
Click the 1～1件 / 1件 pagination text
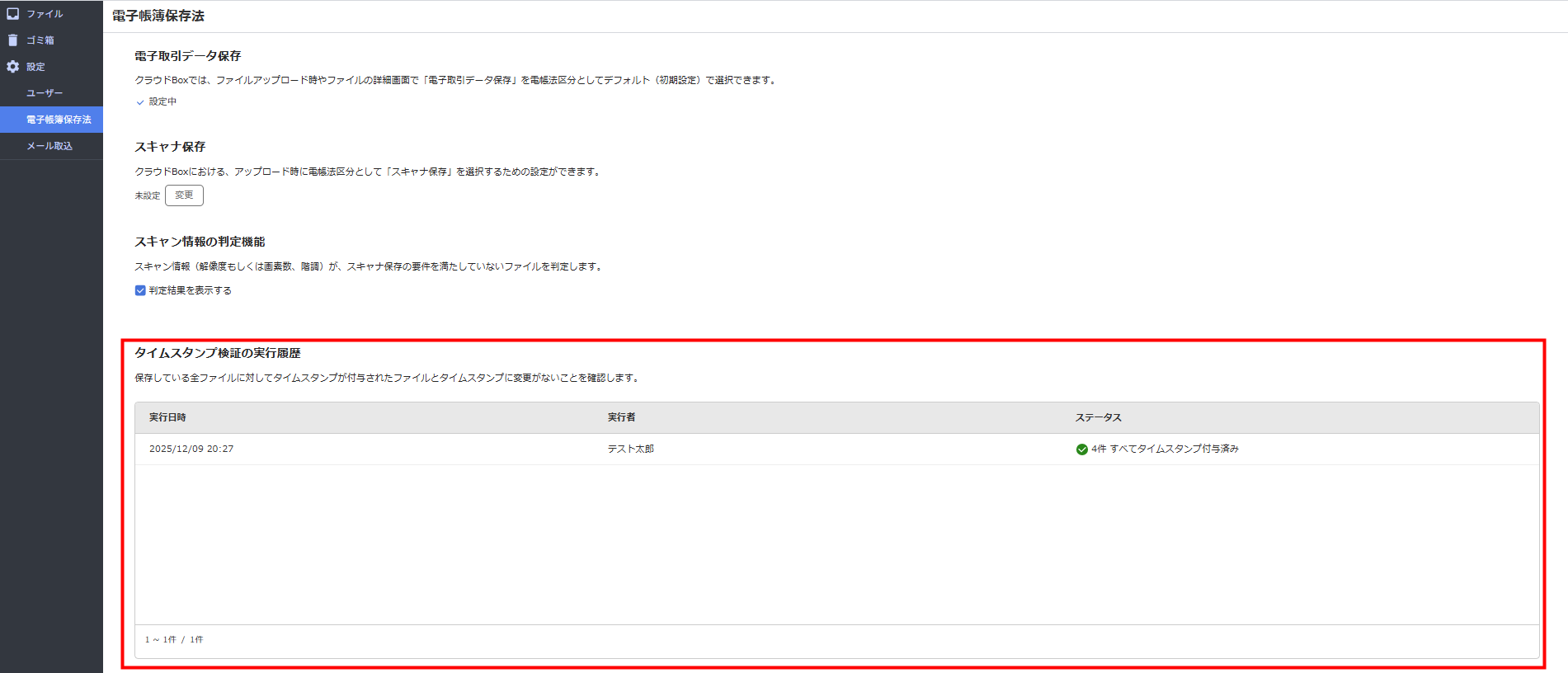tap(174, 640)
